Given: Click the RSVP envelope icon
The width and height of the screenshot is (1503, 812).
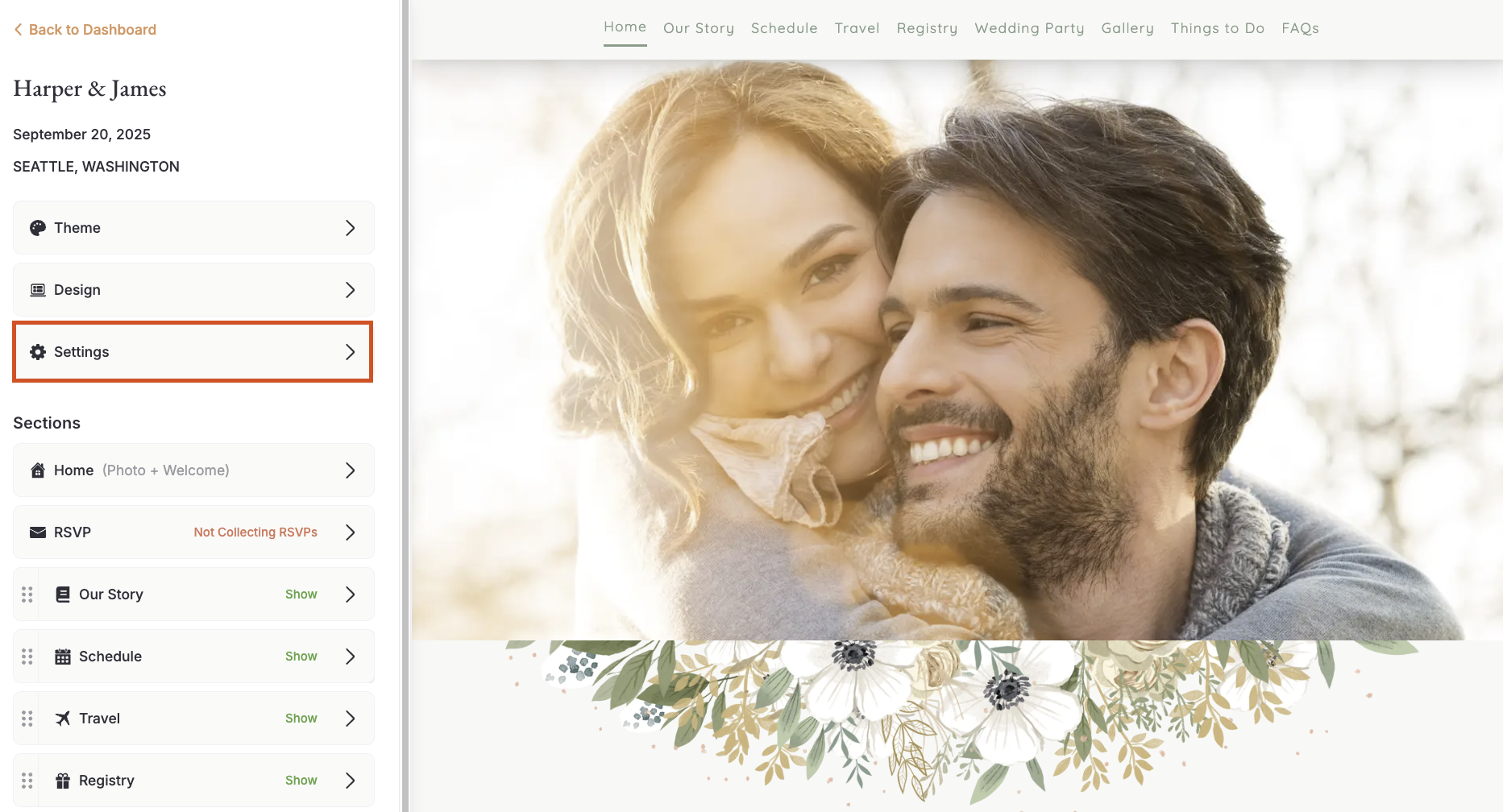Looking at the screenshot, I should point(38,532).
